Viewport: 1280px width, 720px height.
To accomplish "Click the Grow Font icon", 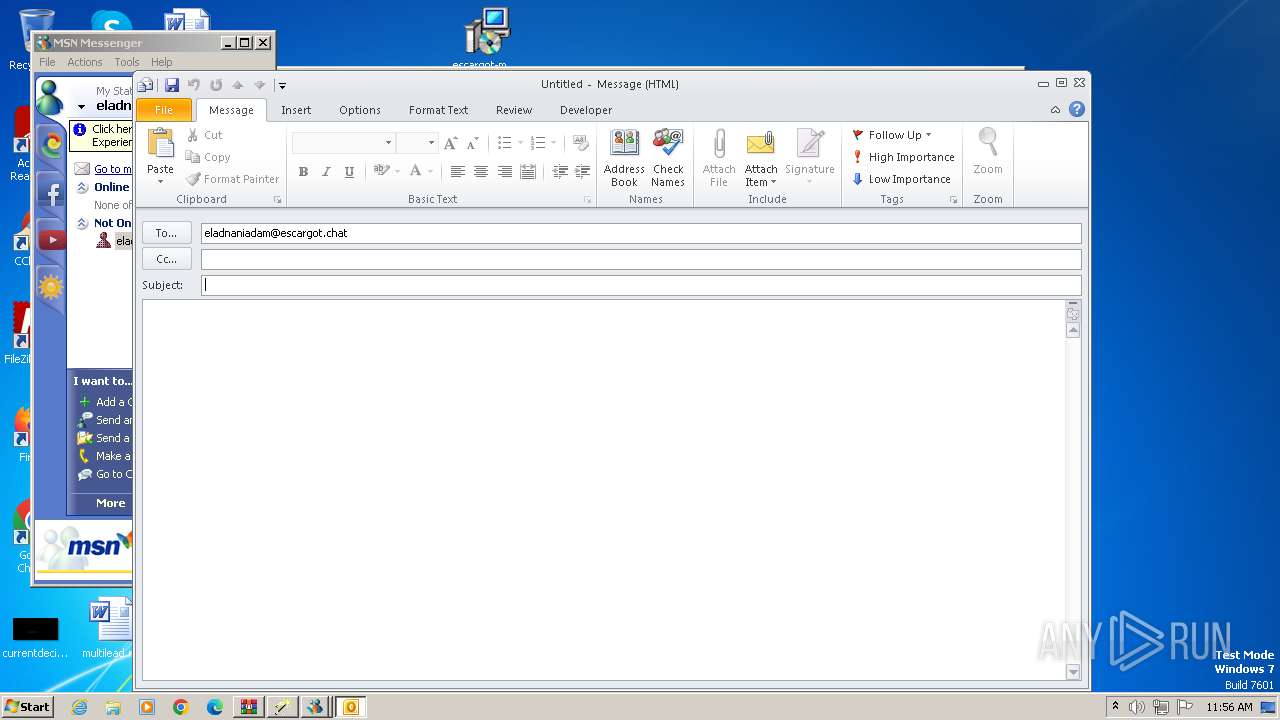I will click(x=450, y=143).
